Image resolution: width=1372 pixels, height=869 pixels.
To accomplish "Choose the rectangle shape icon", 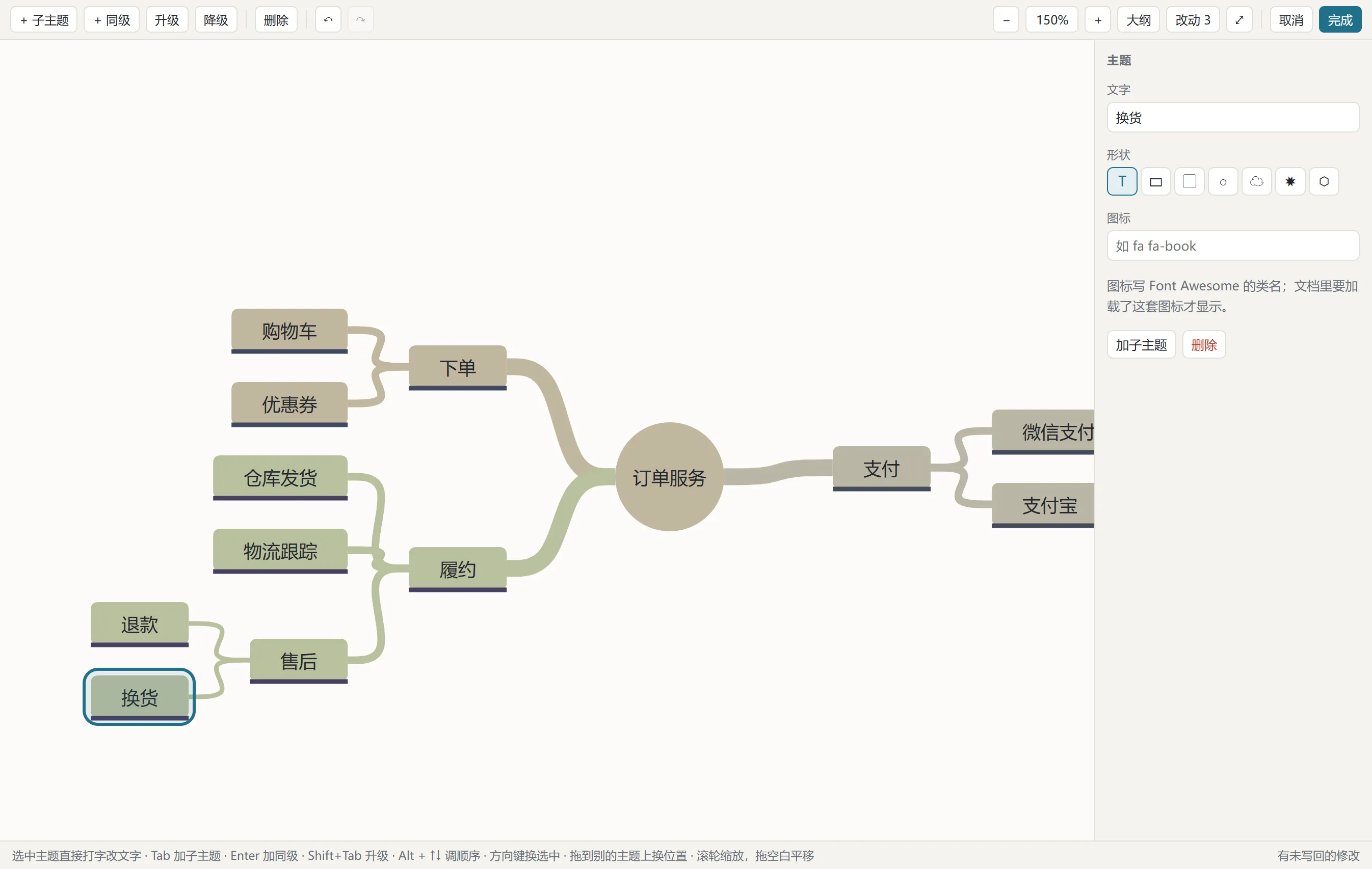I will tap(1155, 182).
